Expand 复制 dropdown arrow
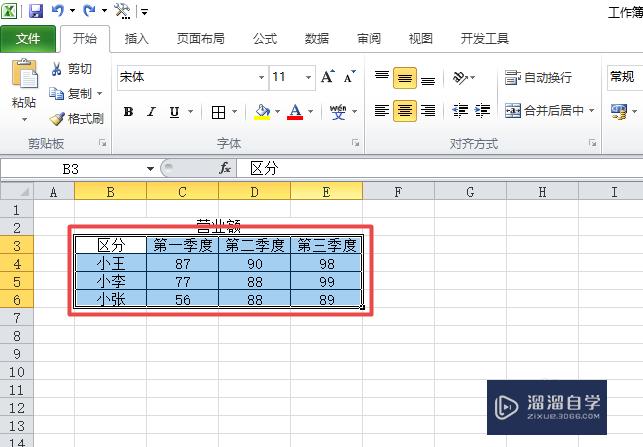The image size is (643, 447). click(x=99, y=94)
